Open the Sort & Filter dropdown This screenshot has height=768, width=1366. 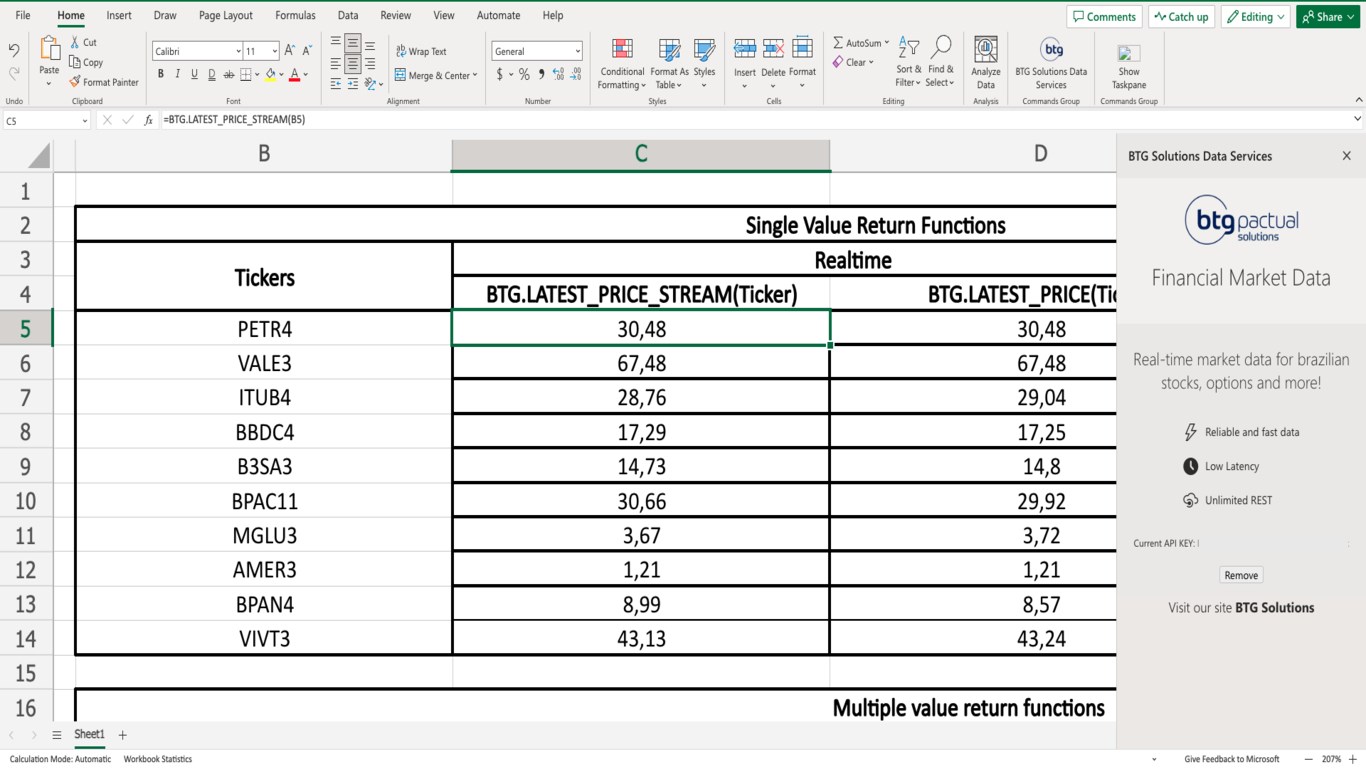click(908, 63)
